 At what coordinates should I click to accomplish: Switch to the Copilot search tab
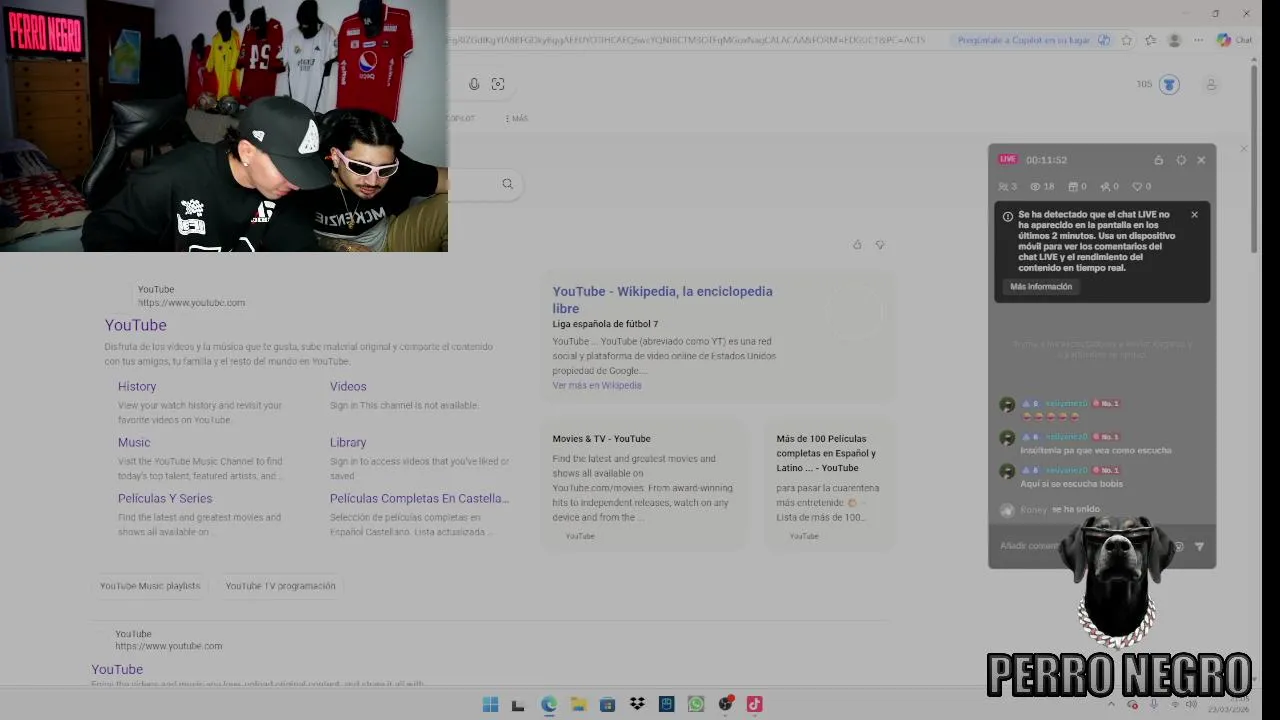coord(461,118)
